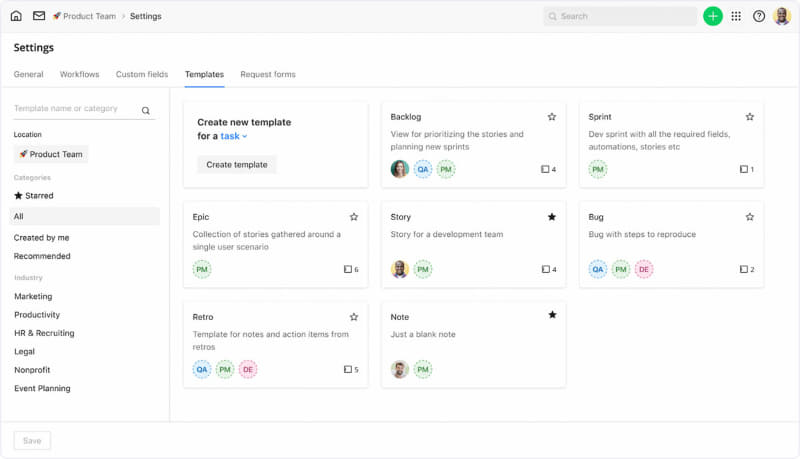Star the Backlog template
This screenshot has width=800, height=459.
pyautogui.click(x=552, y=117)
